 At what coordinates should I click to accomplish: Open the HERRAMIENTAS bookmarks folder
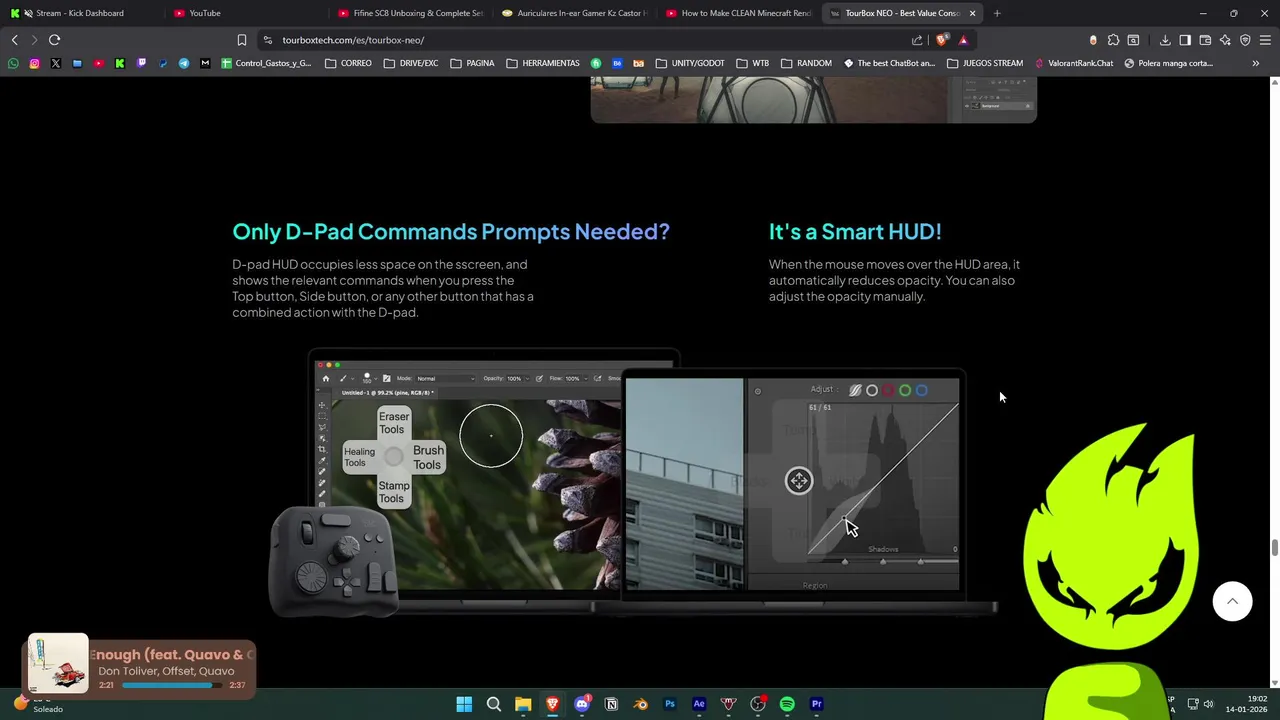tap(543, 63)
